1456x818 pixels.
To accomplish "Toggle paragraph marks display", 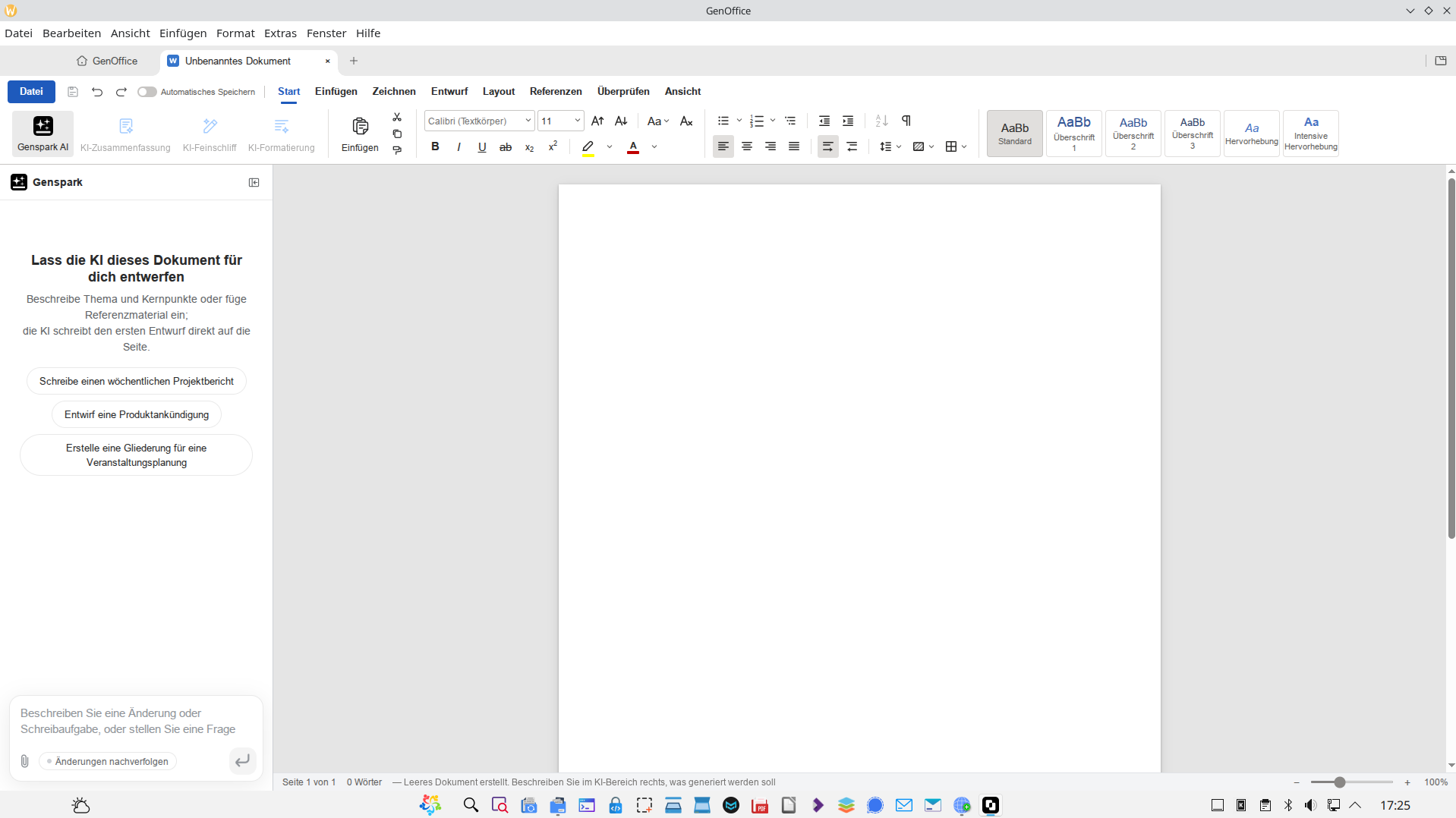I will (906, 121).
